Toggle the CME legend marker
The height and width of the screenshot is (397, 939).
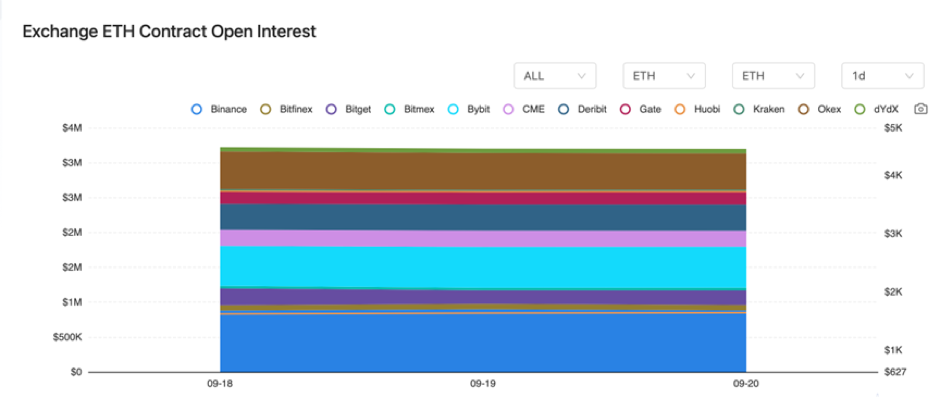508,109
